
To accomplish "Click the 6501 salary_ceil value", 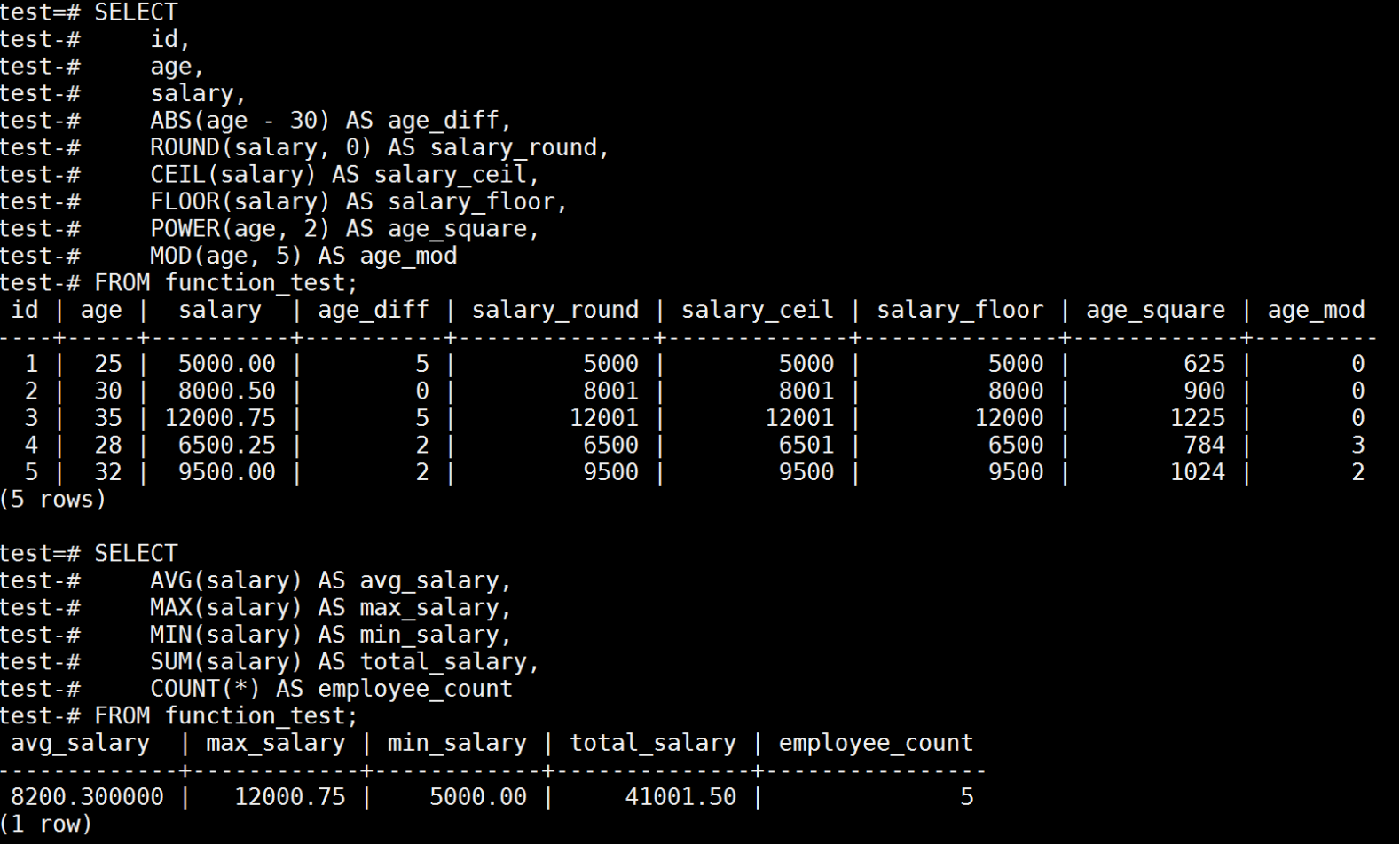I will point(806,446).
